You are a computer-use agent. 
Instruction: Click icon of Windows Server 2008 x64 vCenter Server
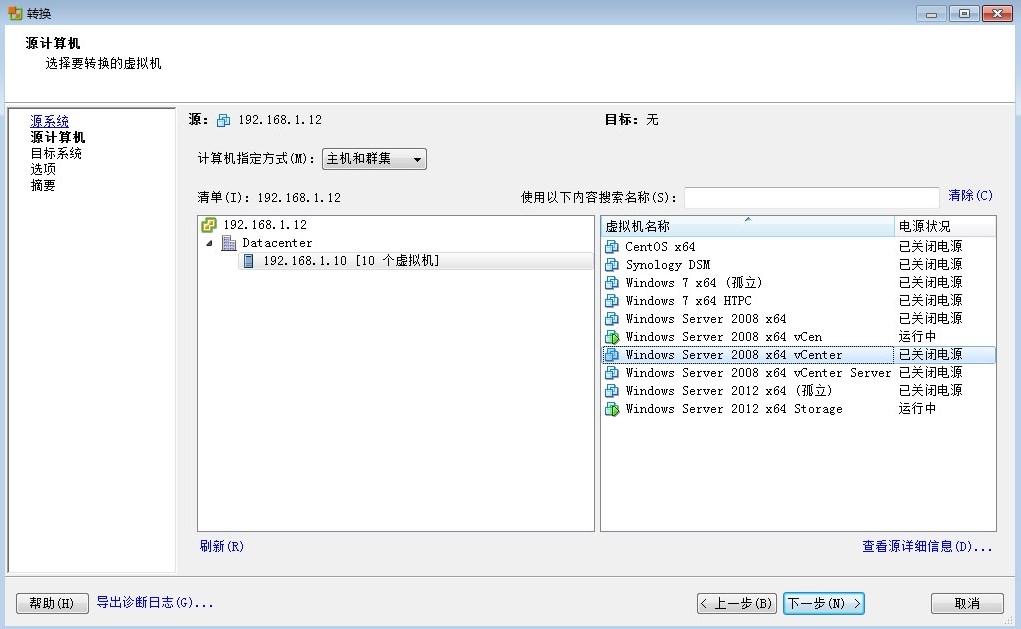point(612,372)
